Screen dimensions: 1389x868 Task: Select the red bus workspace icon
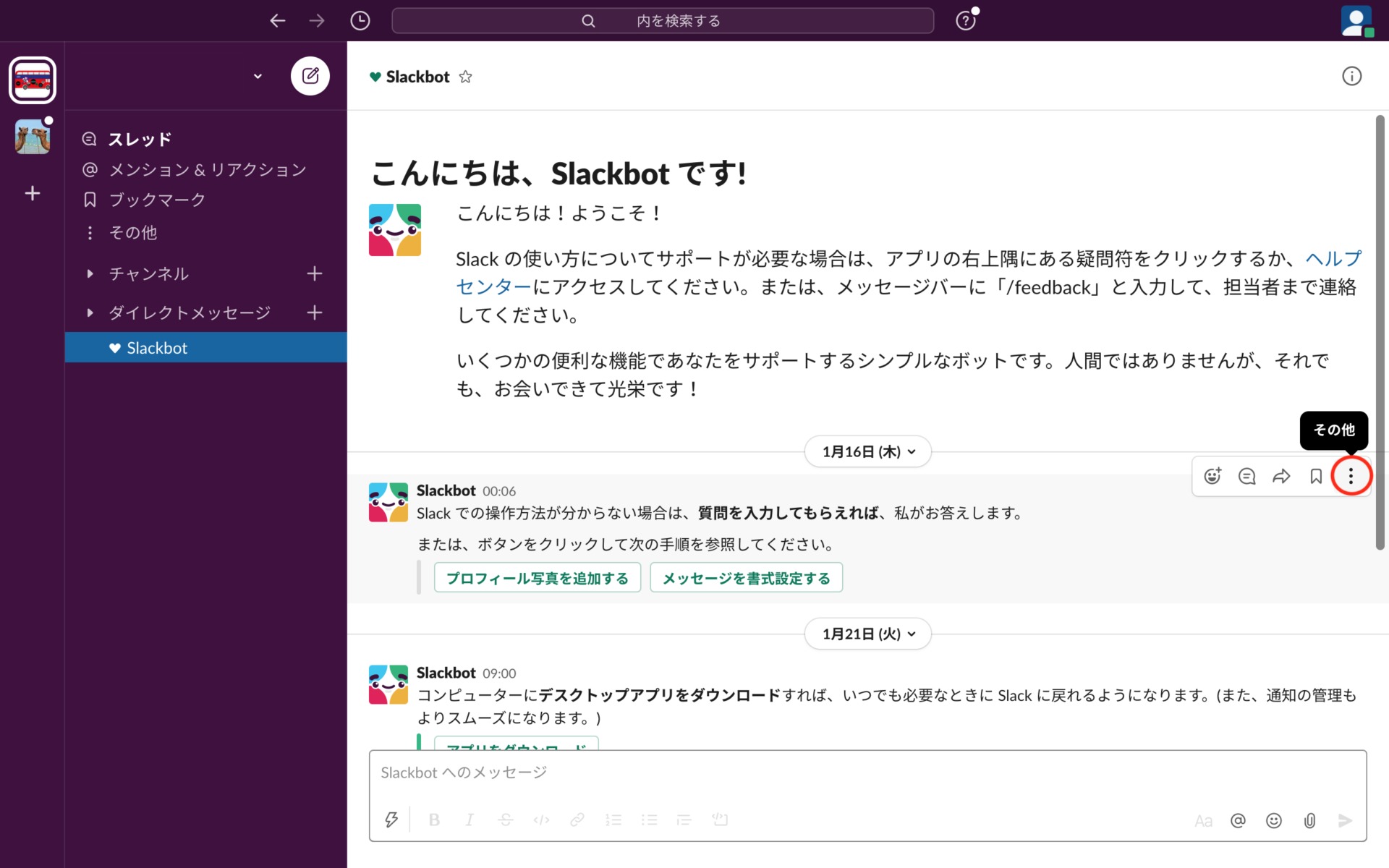point(33,80)
